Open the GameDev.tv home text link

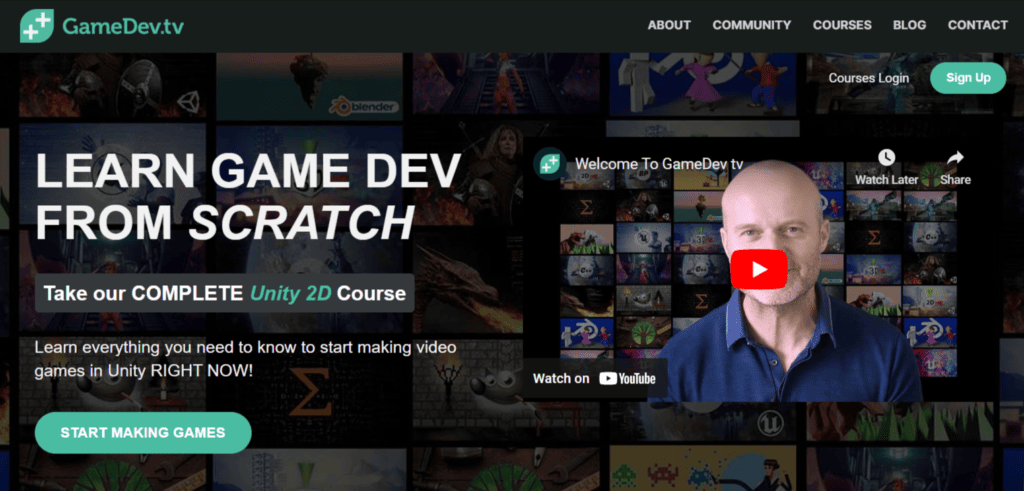(123, 26)
